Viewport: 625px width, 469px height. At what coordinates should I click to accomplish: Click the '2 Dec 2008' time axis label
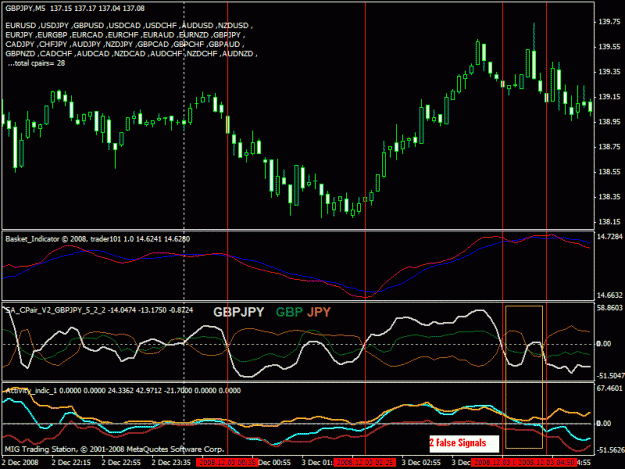coord(20,463)
